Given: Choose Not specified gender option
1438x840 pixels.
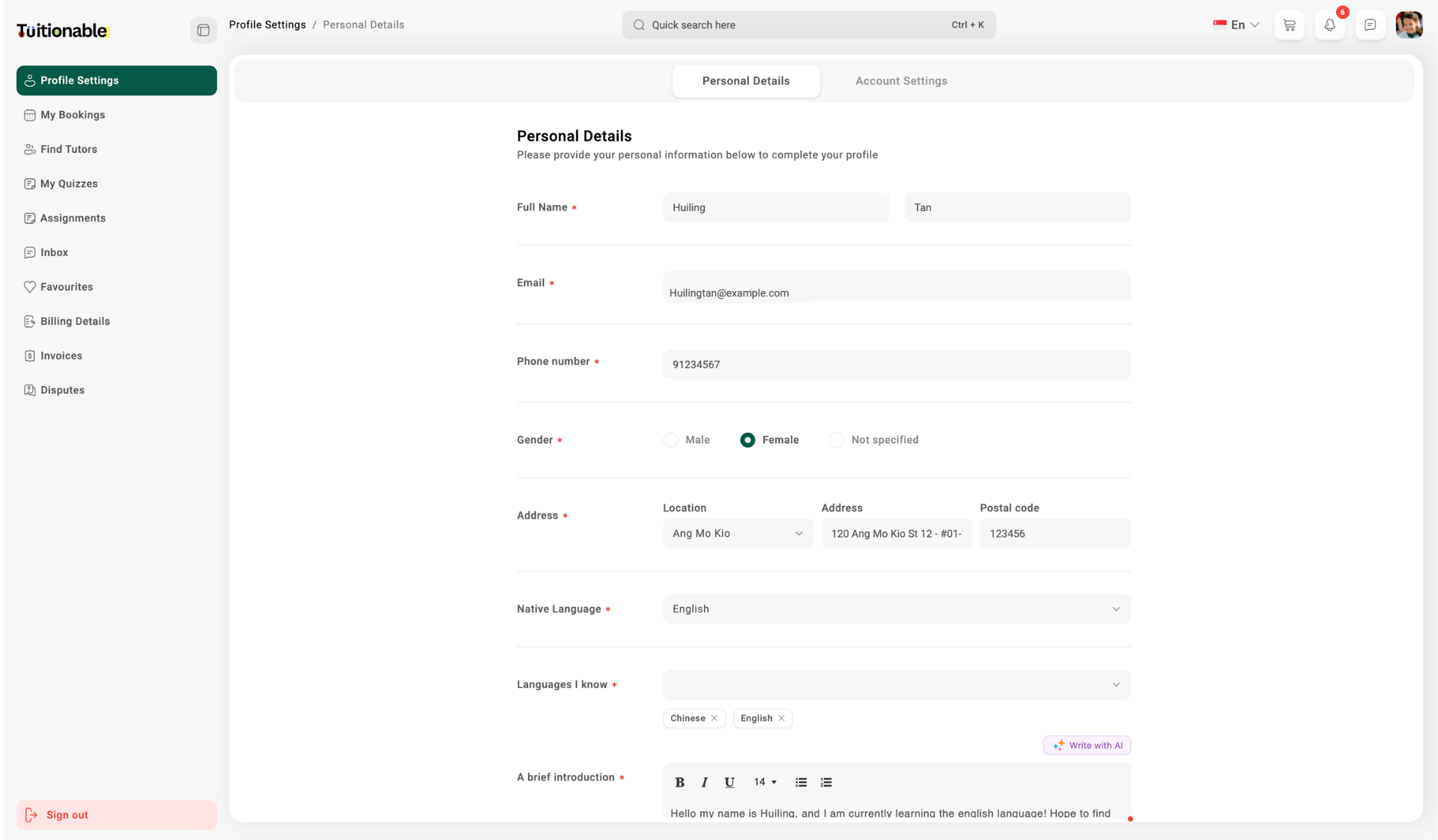Looking at the screenshot, I should [836, 440].
